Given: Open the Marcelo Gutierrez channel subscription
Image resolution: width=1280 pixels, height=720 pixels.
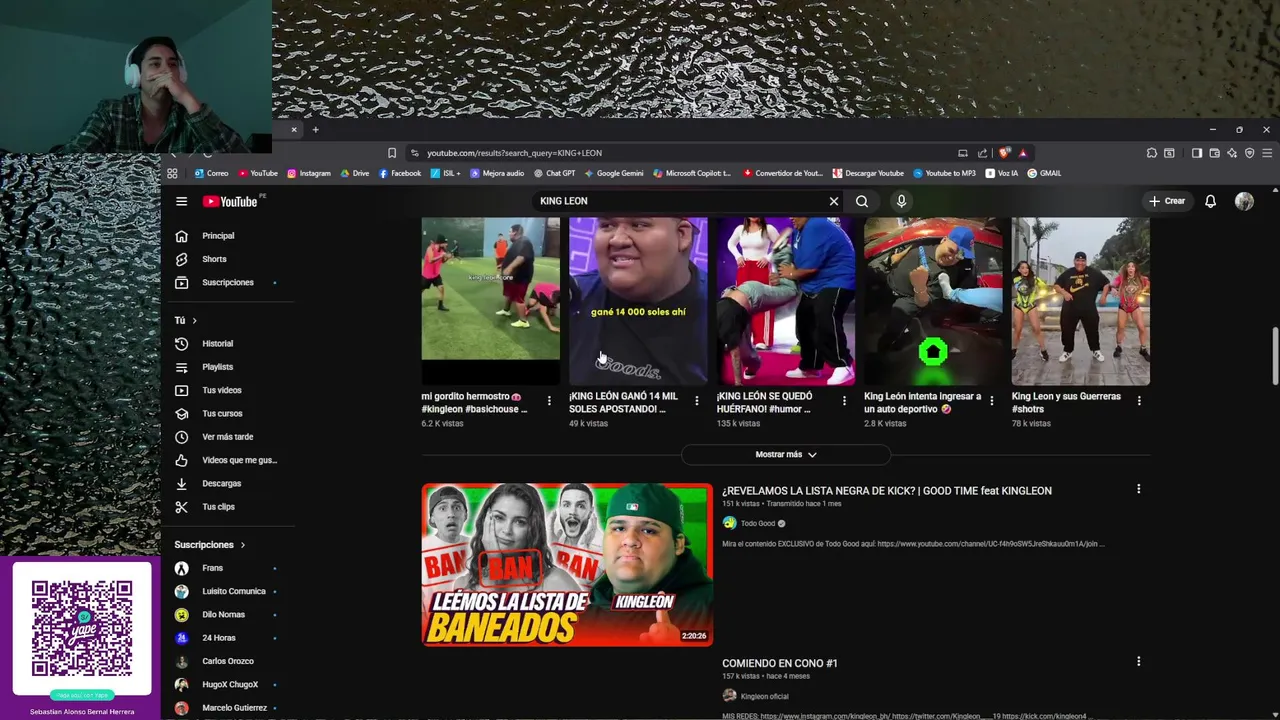Looking at the screenshot, I should [234, 708].
